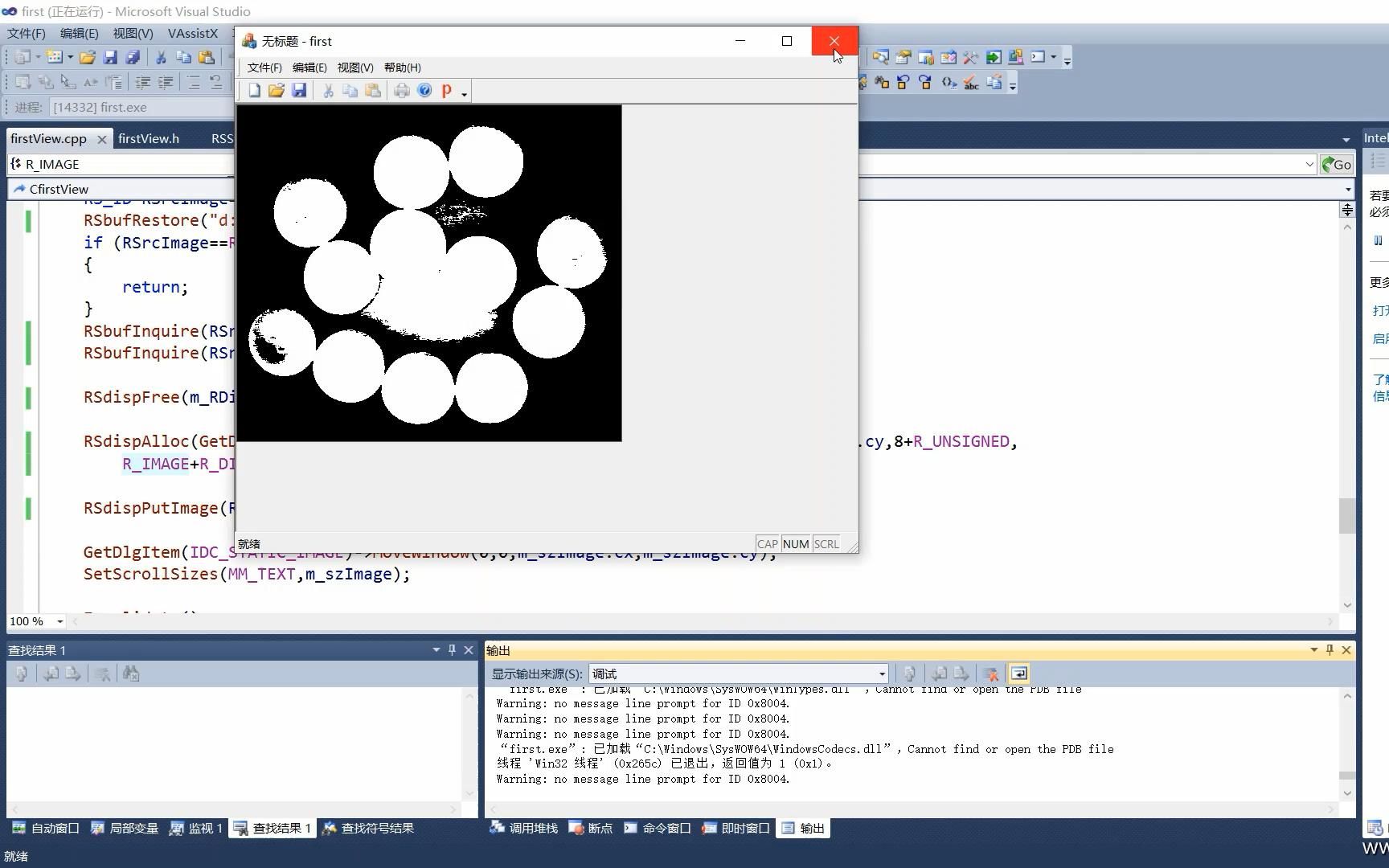Click VAssistX spell check abc icon
1389x868 pixels.
tap(971, 82)
